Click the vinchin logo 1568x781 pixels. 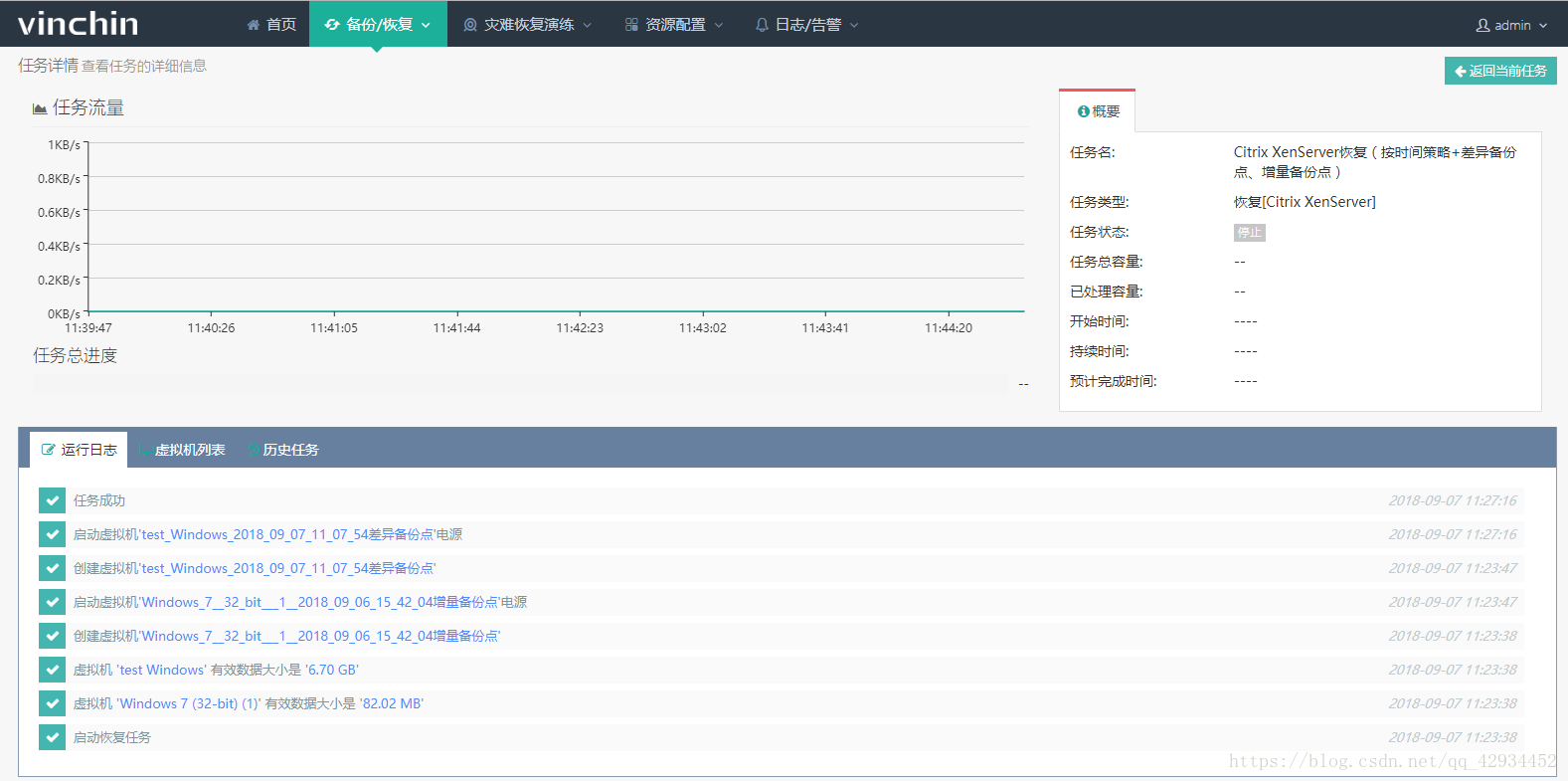[78, 23]
